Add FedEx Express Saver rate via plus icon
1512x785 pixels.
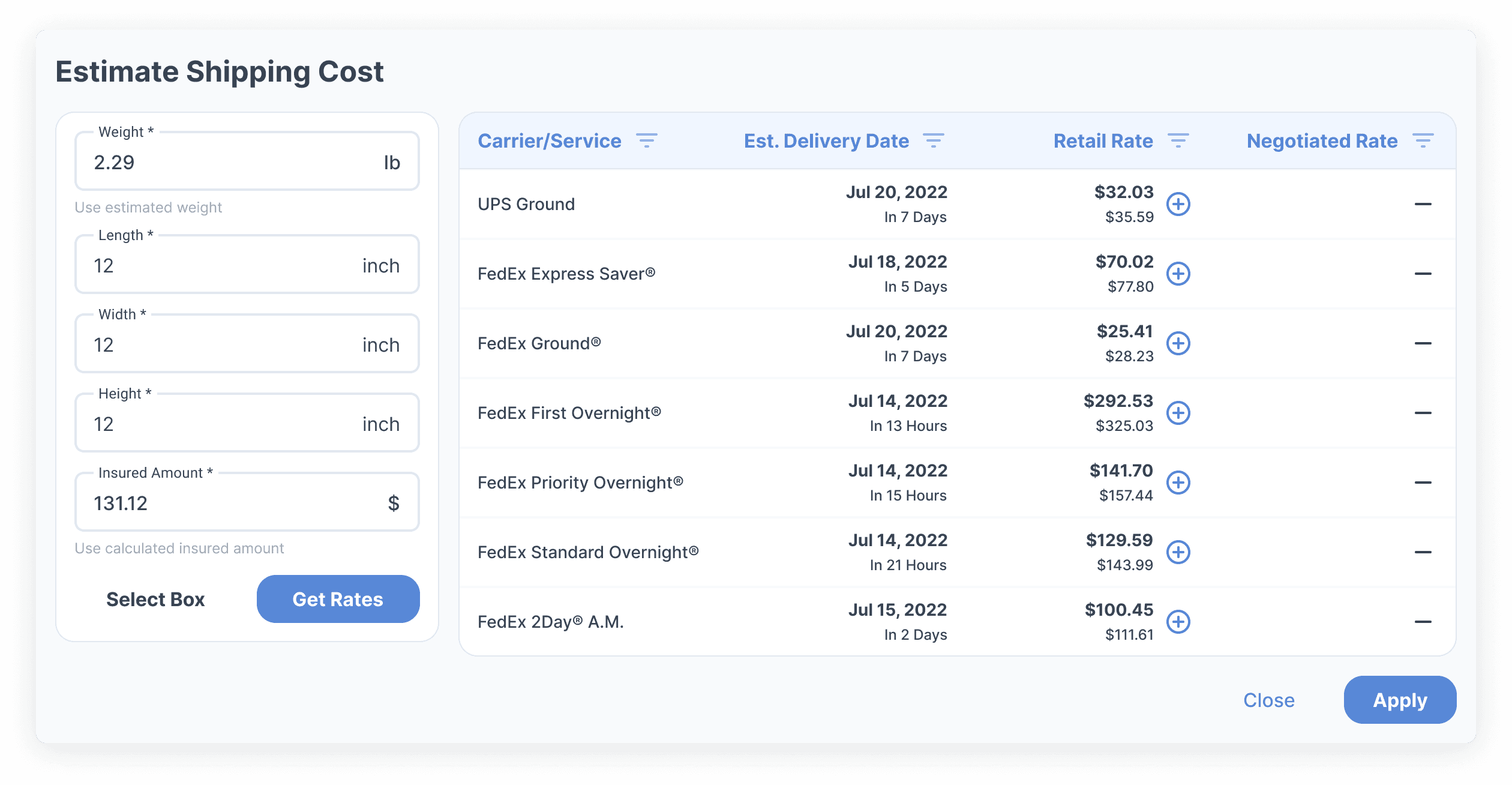[x=1178, y=274]
